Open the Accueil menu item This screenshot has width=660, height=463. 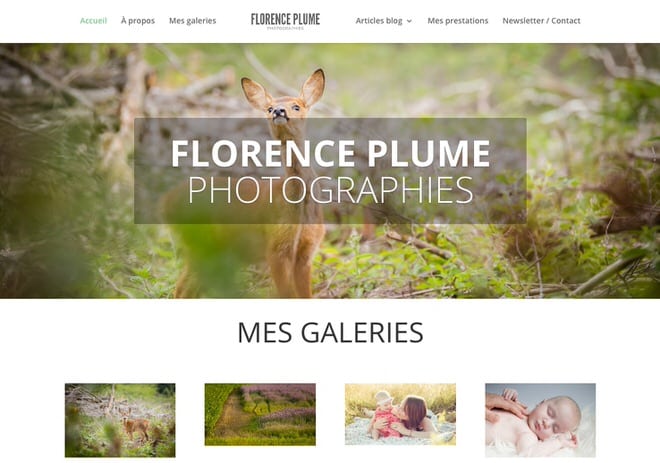[93, 21]
